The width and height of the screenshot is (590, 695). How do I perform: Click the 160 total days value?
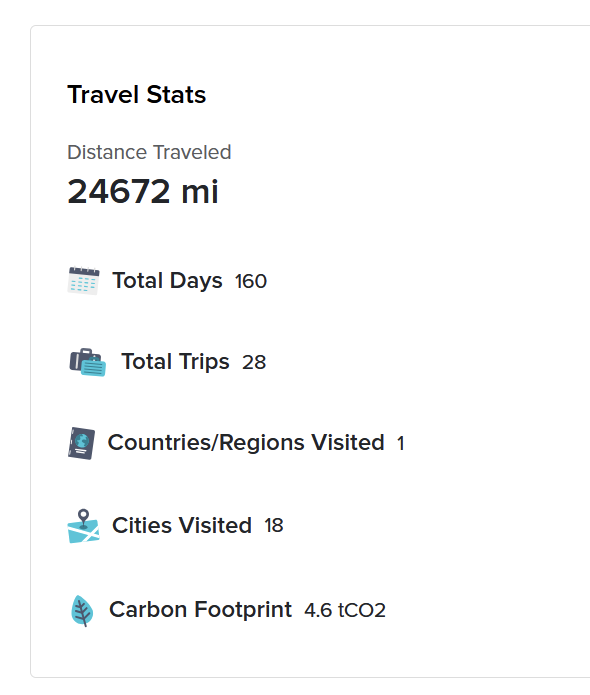(251, 281)
